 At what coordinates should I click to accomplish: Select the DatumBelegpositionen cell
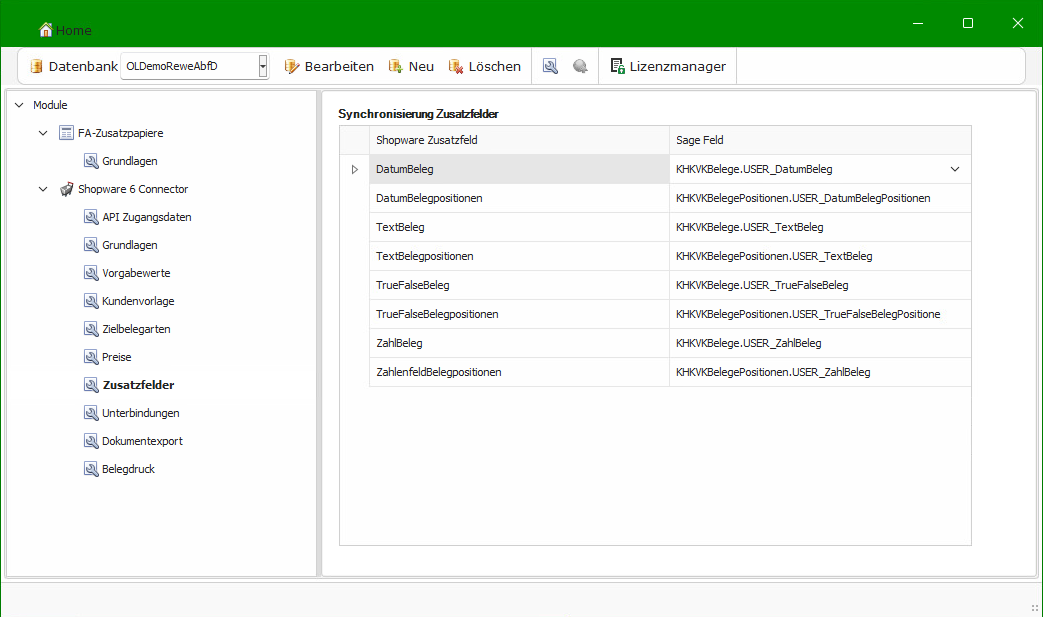[519, 198]
